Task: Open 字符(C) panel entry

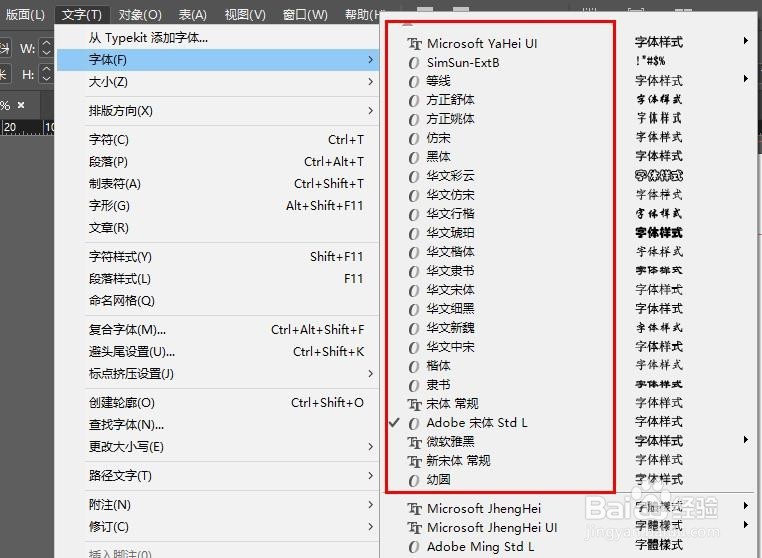Action: click(217, 140)
